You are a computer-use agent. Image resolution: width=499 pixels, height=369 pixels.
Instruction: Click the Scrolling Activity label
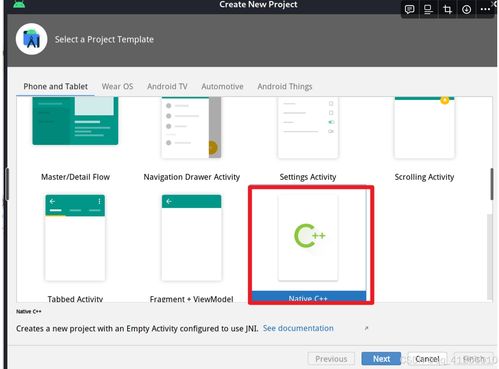point(424,177)
